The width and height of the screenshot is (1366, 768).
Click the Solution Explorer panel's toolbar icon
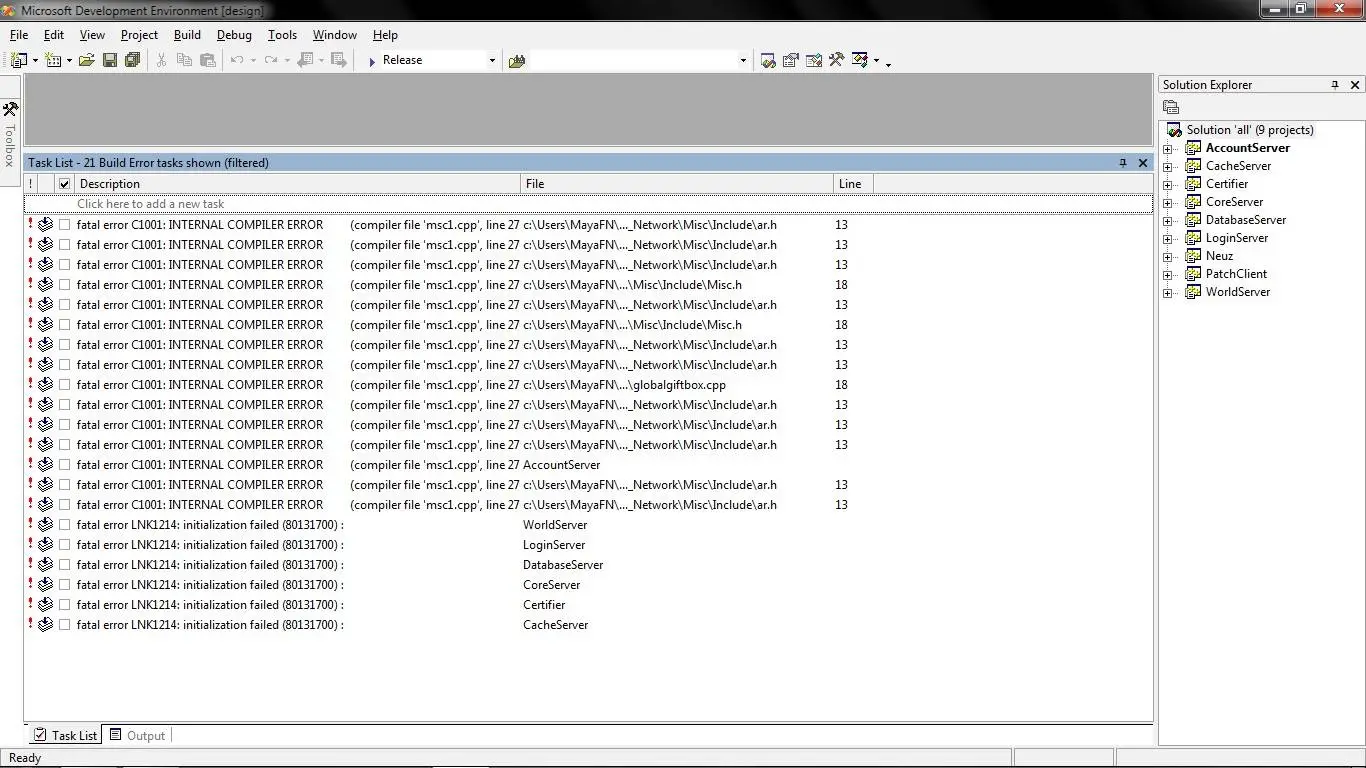pos(1171,107)
